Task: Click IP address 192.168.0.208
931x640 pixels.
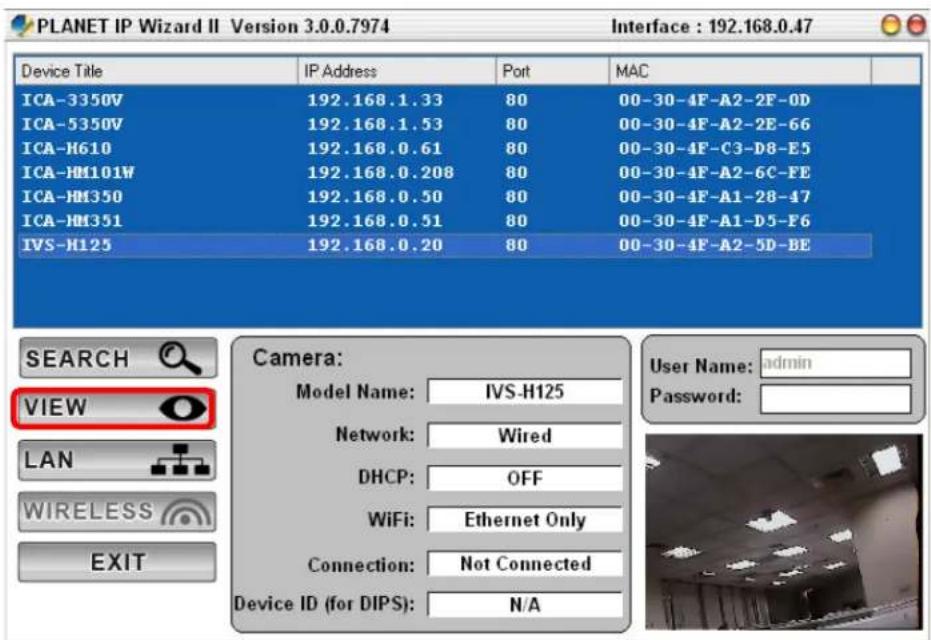Action: 381,173
